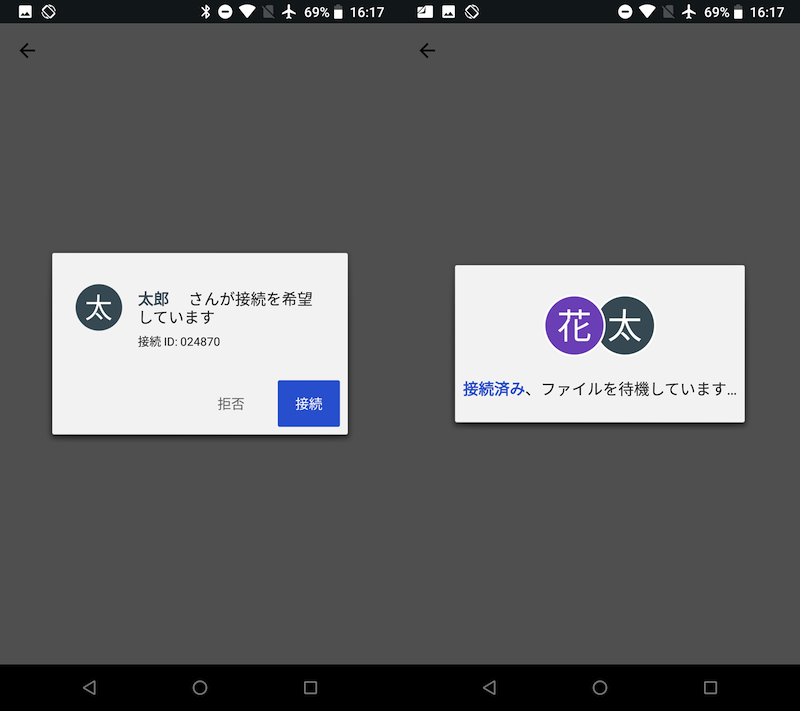Image resolution: width=800 pixels, height=711 pixels.
Task: Tap rotation icon in right status bar
Action: click(472, 12)
